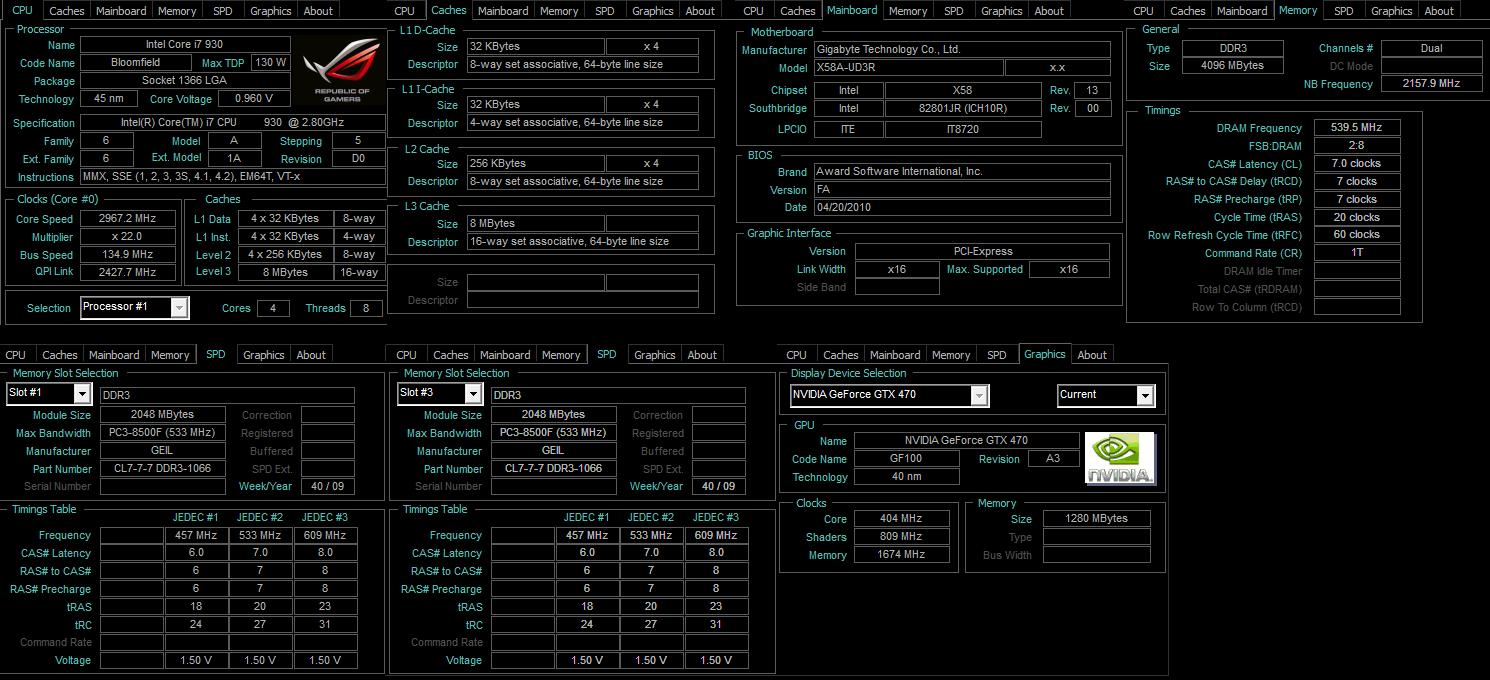Click the PCI-Express version field

[982, 251]
